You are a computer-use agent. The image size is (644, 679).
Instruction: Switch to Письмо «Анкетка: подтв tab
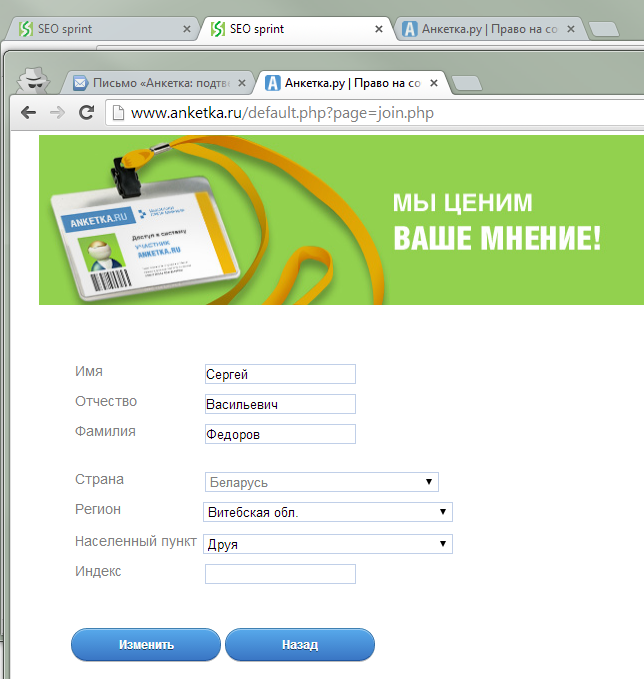coord(157,83)
